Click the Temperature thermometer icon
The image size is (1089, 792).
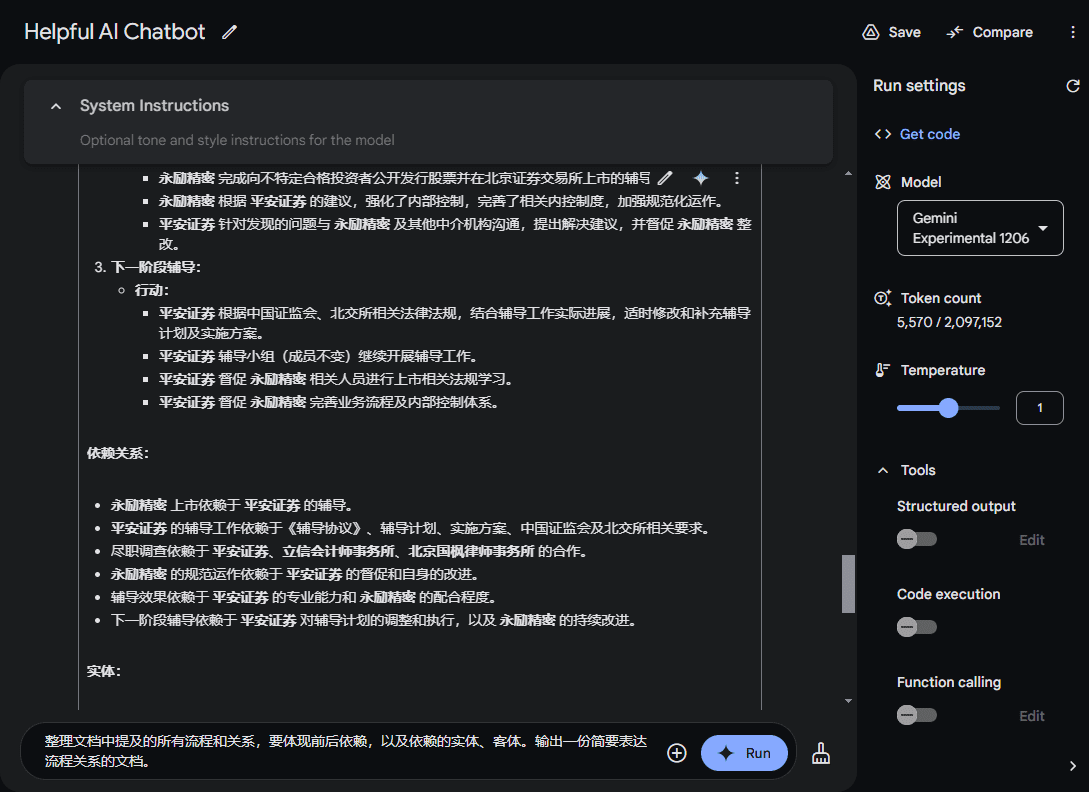pyautogui.click(x=882, y=370)
